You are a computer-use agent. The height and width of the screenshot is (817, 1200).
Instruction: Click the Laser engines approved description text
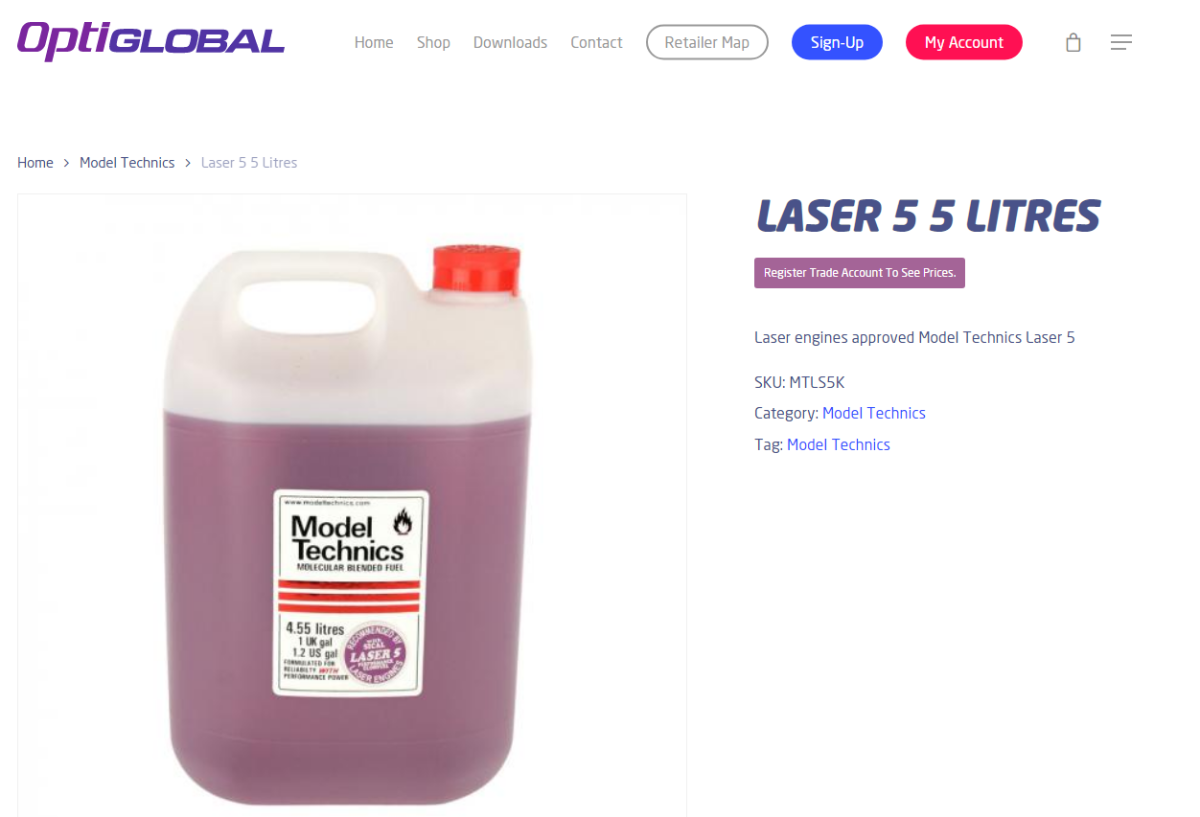click(914, 337)
